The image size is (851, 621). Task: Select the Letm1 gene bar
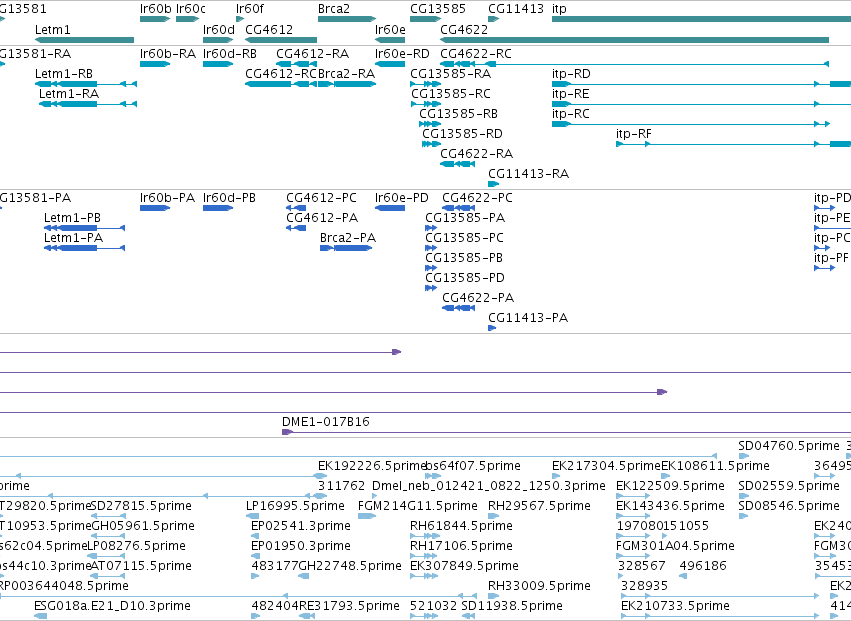84,40
